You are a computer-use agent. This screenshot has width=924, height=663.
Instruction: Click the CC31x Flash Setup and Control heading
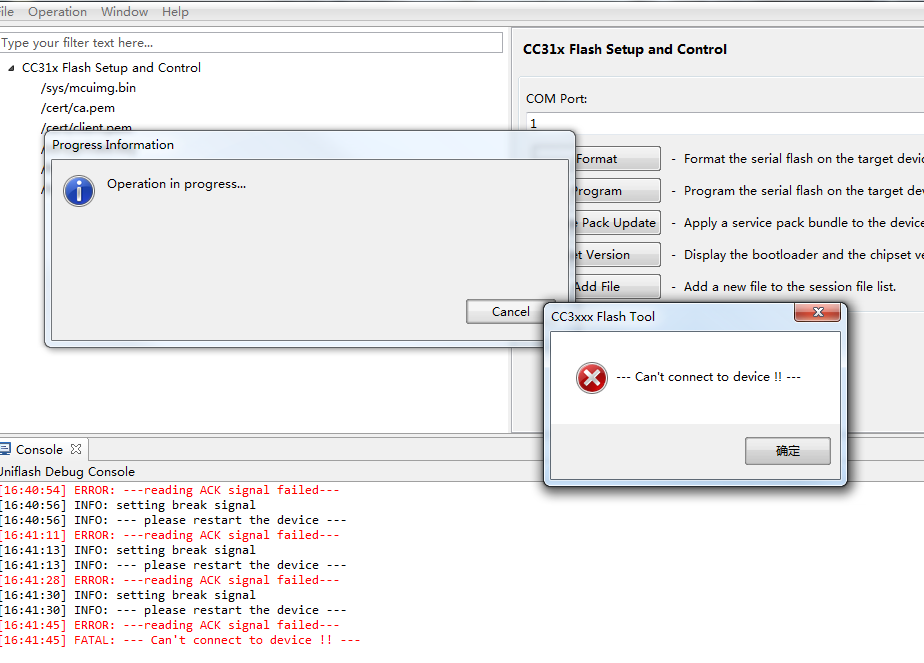click(625, 50)
